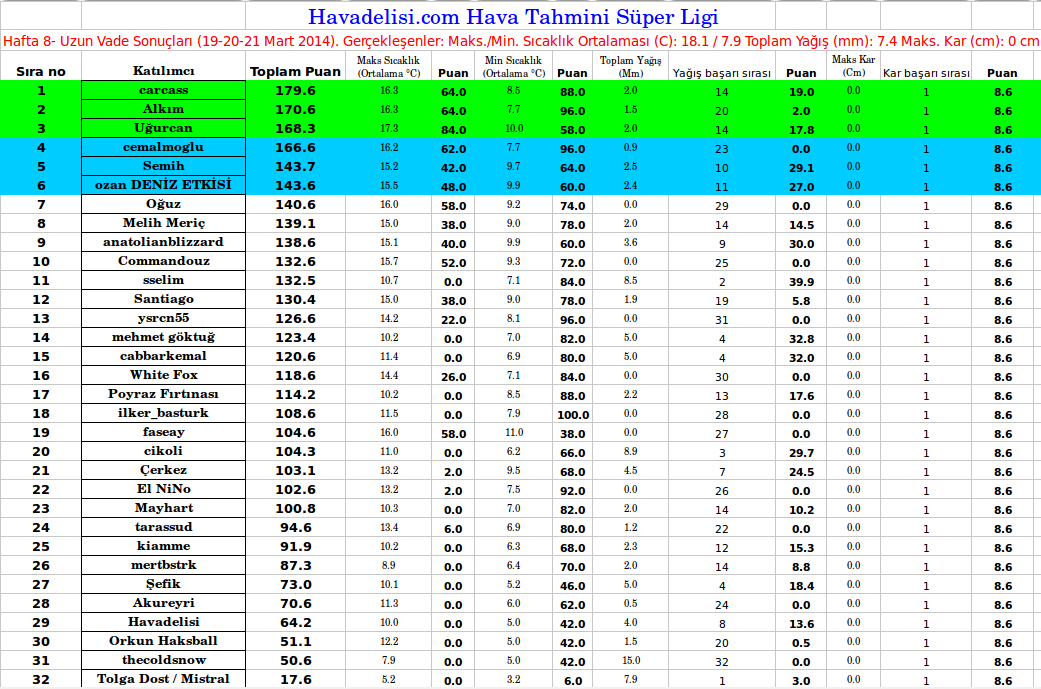Click the total score 179.6 cell
1041x689 pixels.
295,91
